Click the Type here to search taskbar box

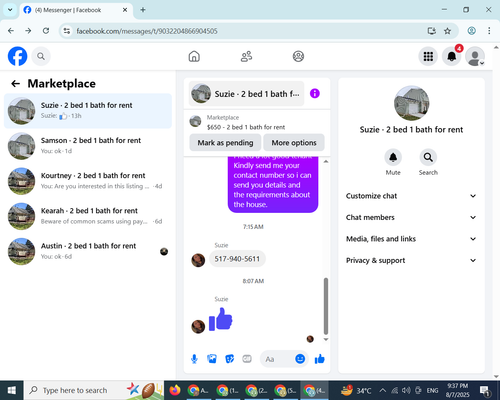coord(94,390)
